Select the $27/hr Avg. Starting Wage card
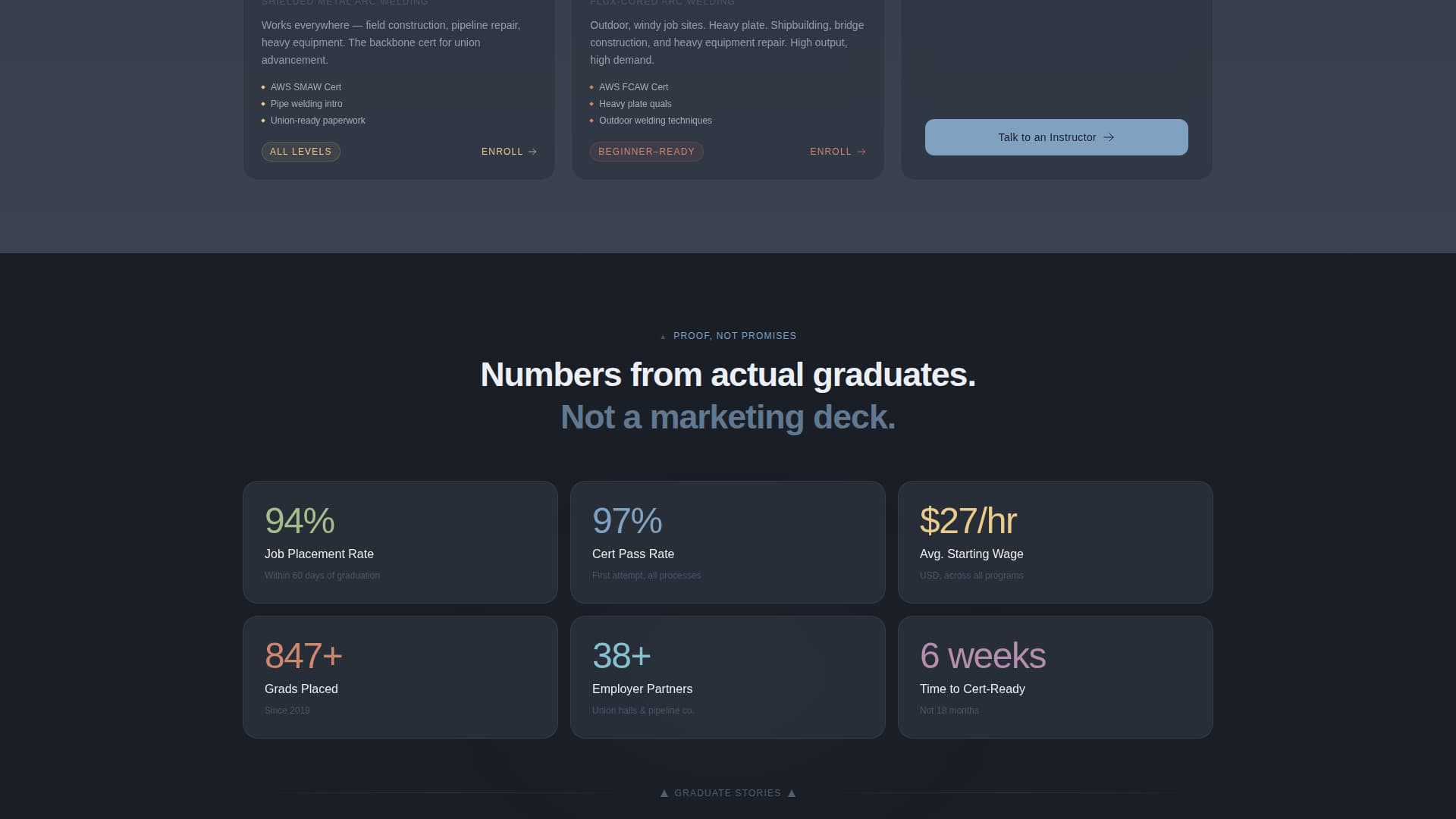 pyautogui.click(x=1055, y=542)
